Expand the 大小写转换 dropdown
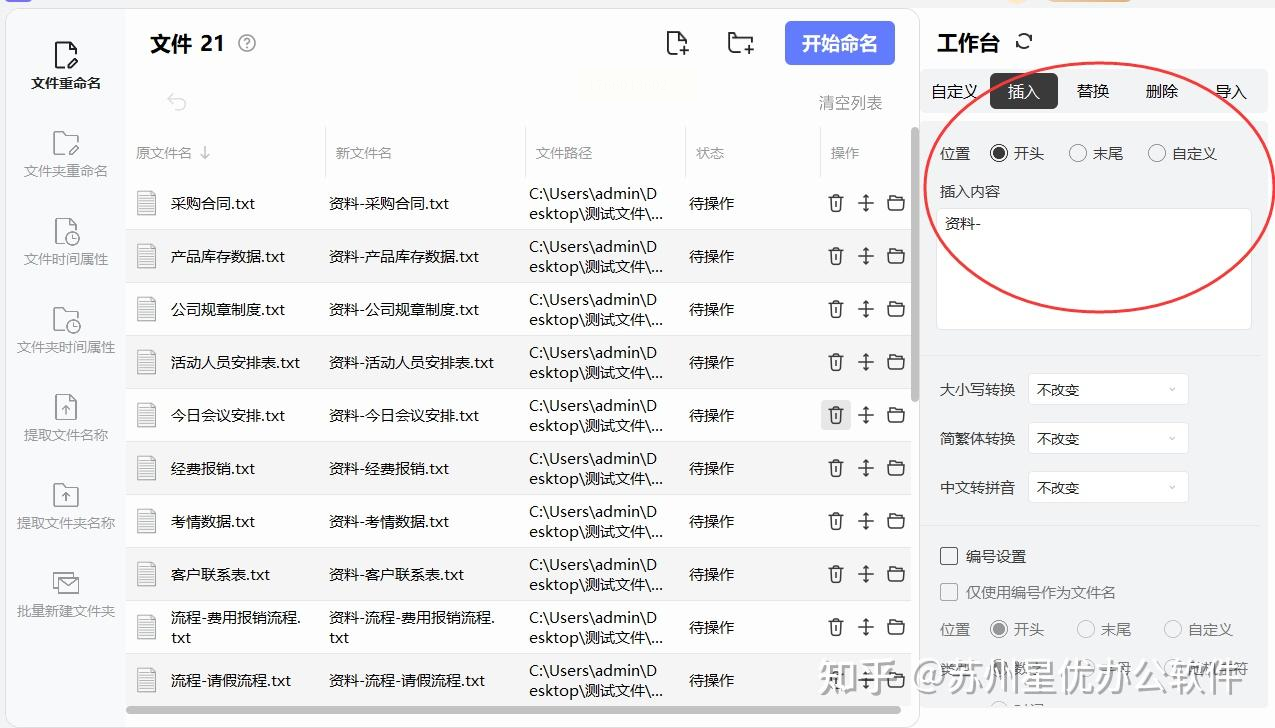The width and height of the screenshot is (1275, 728). [x=1108, y=390]
